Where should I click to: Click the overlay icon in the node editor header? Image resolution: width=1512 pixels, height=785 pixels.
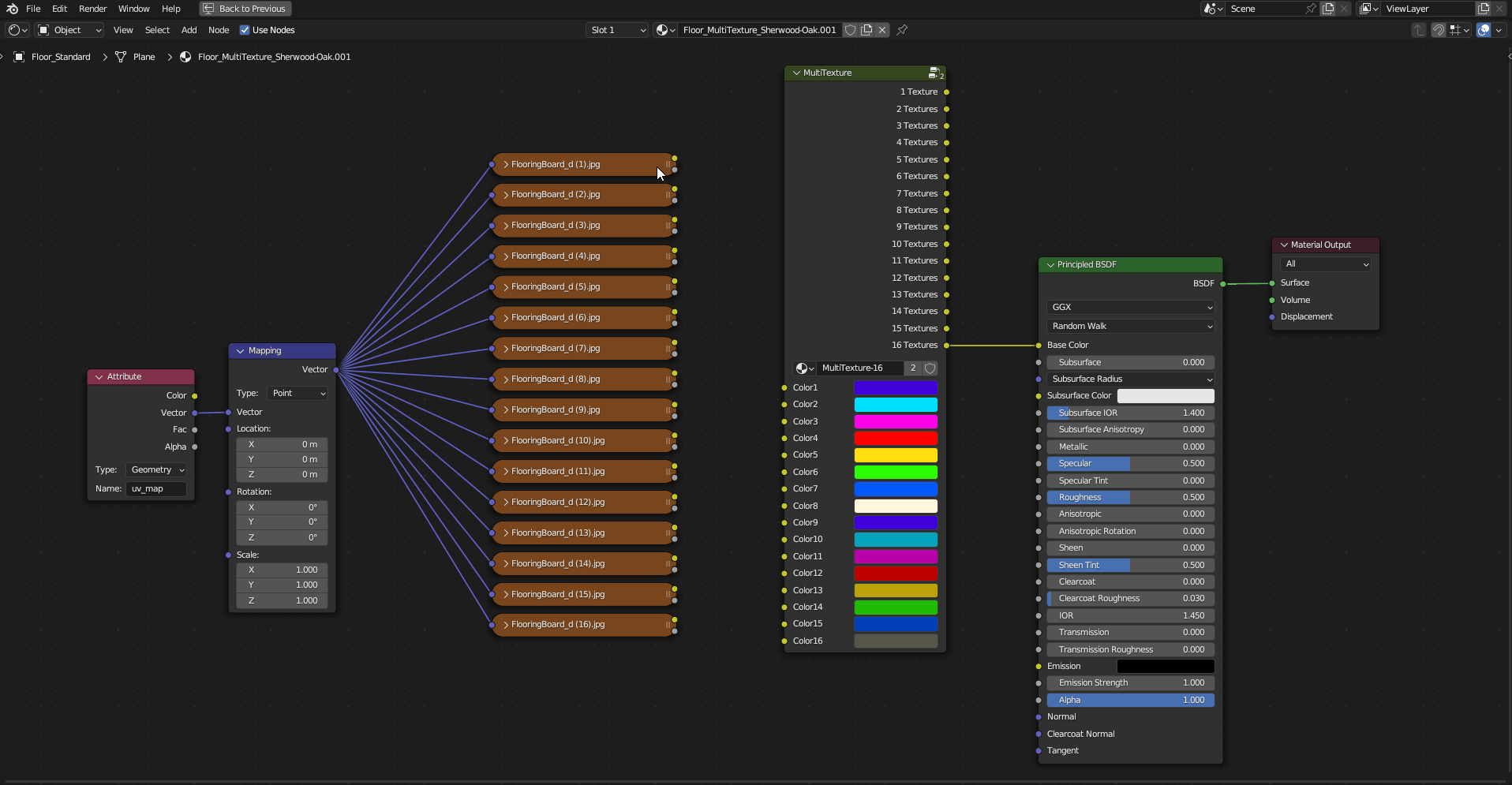[1484, 30]
